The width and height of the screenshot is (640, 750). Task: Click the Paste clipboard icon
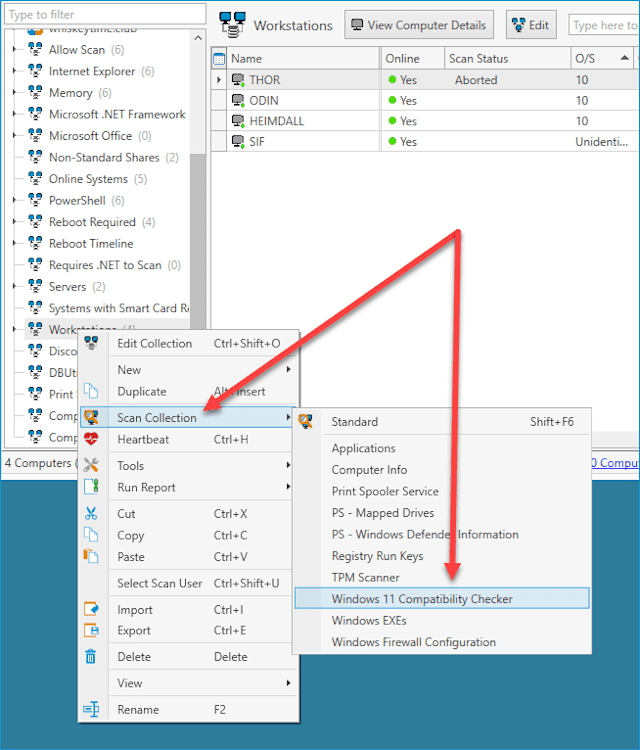pos(91,556)
